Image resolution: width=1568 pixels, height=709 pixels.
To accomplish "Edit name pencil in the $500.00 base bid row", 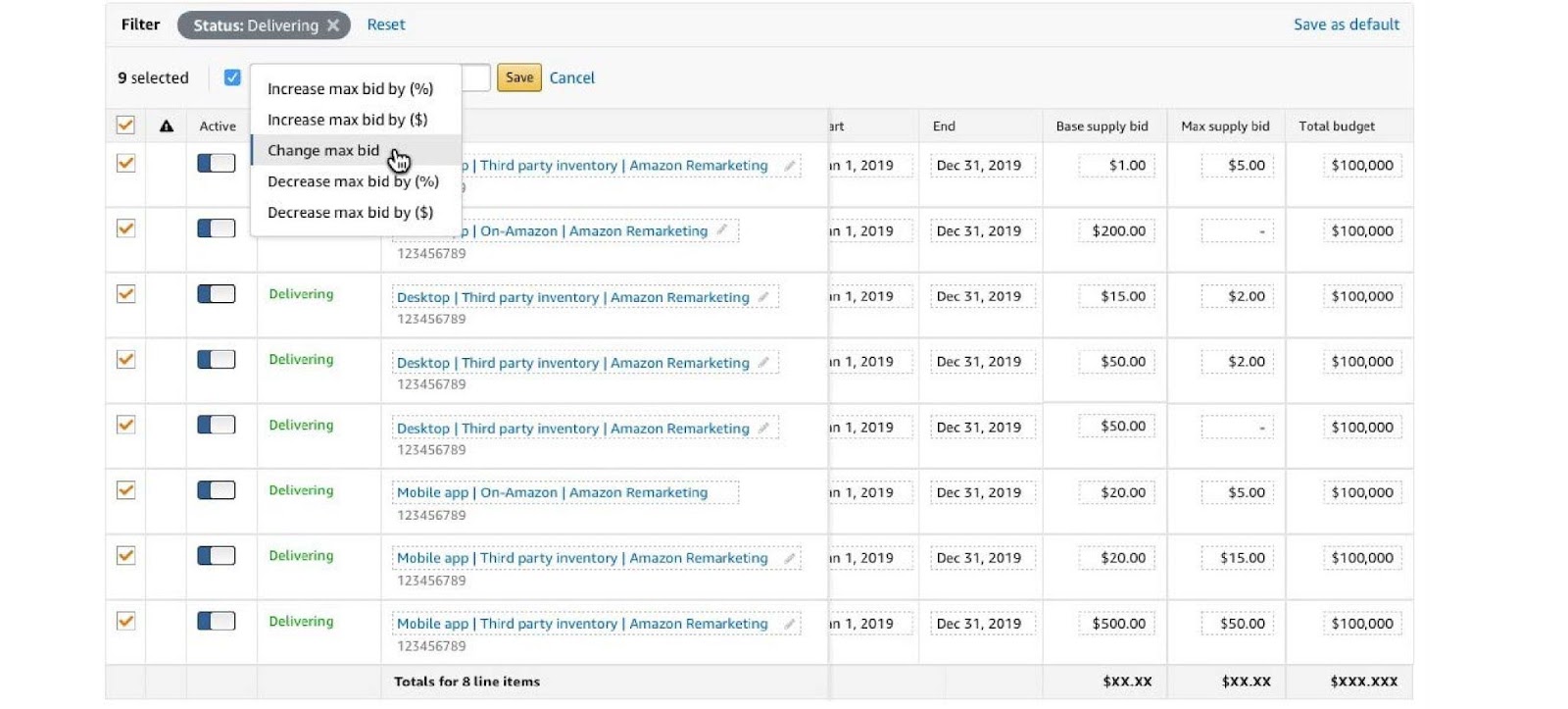I will pos(789,624).
